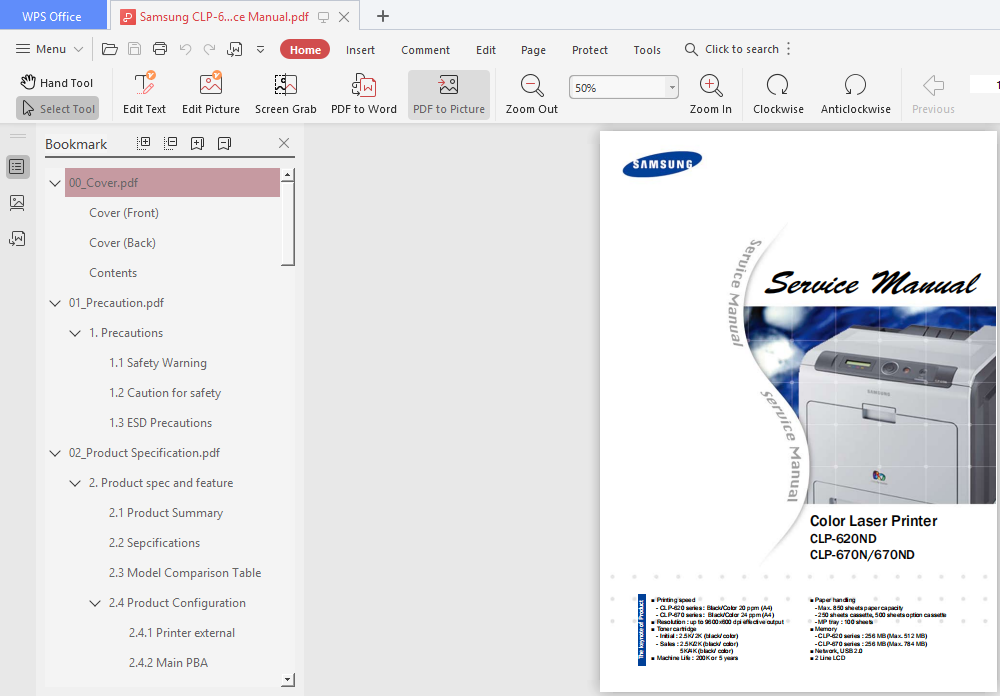Switch to the Insert tab
The image size is (1000, 696).
(360, 50)
